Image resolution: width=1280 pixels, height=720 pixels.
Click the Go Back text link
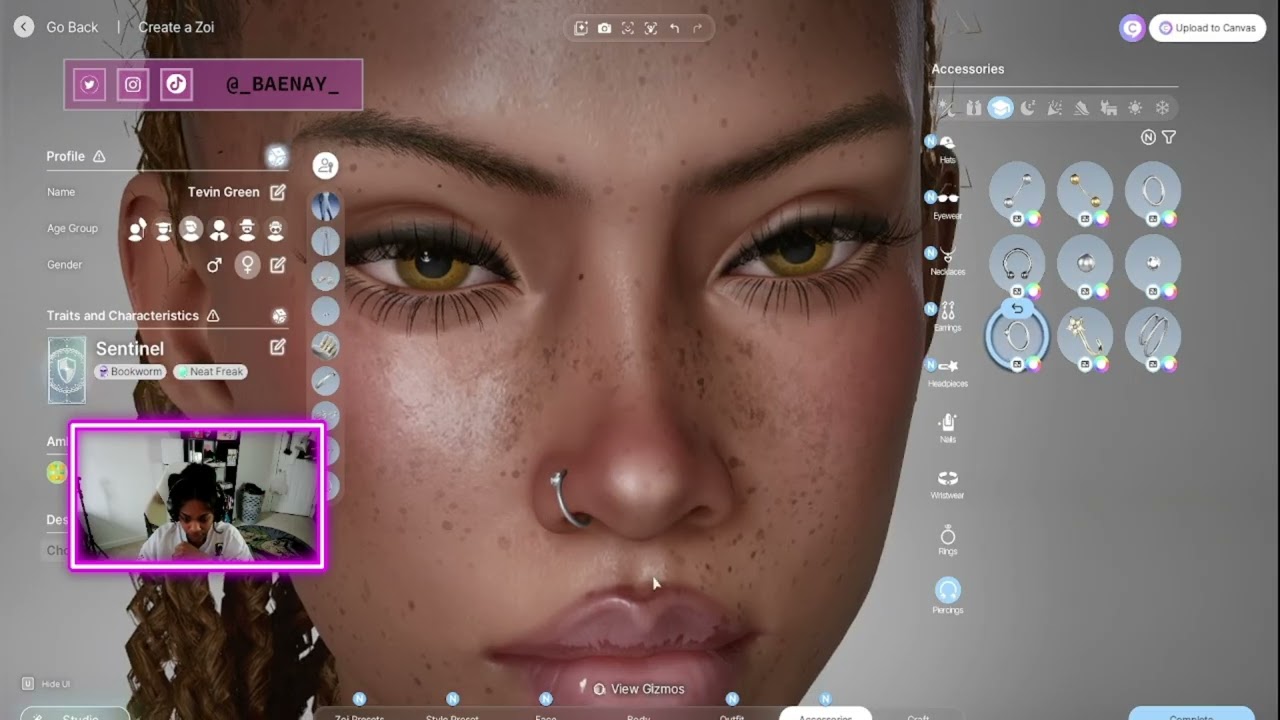[x=72, y=27]
